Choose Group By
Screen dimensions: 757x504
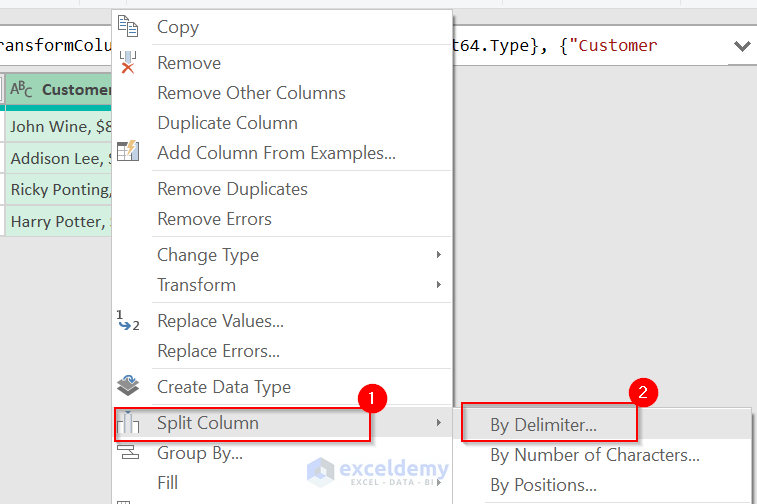[x=200, y=453]
